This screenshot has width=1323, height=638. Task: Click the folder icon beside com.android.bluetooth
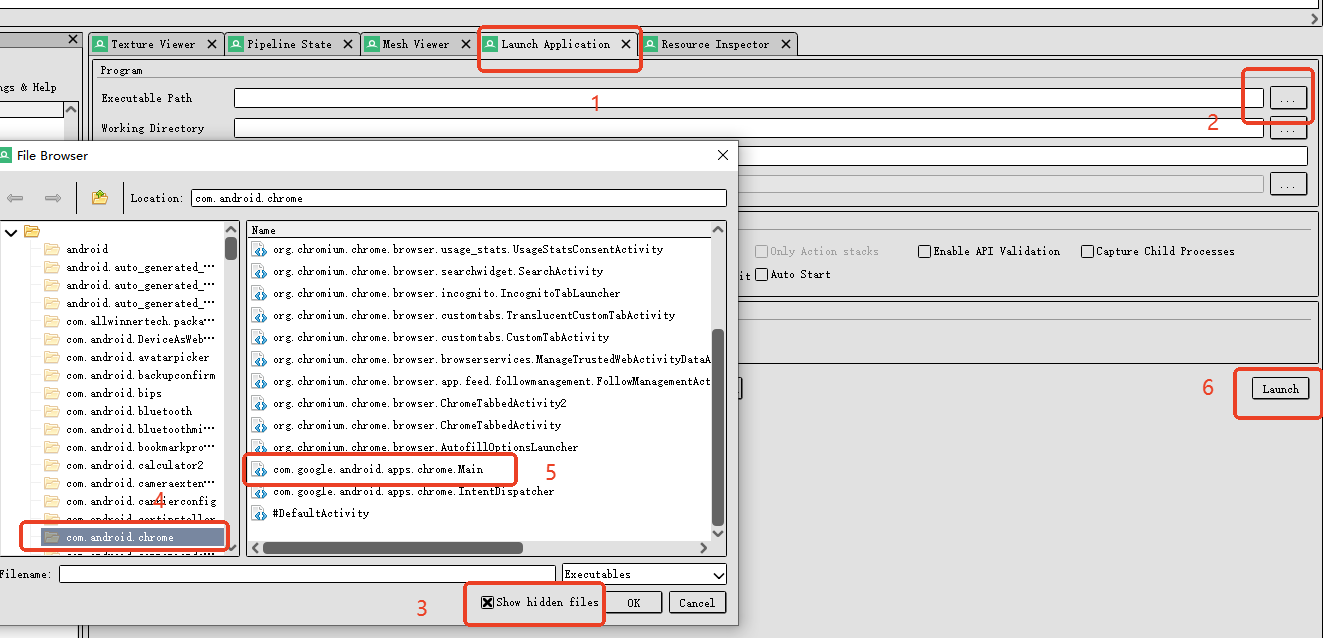coord(53,411)
